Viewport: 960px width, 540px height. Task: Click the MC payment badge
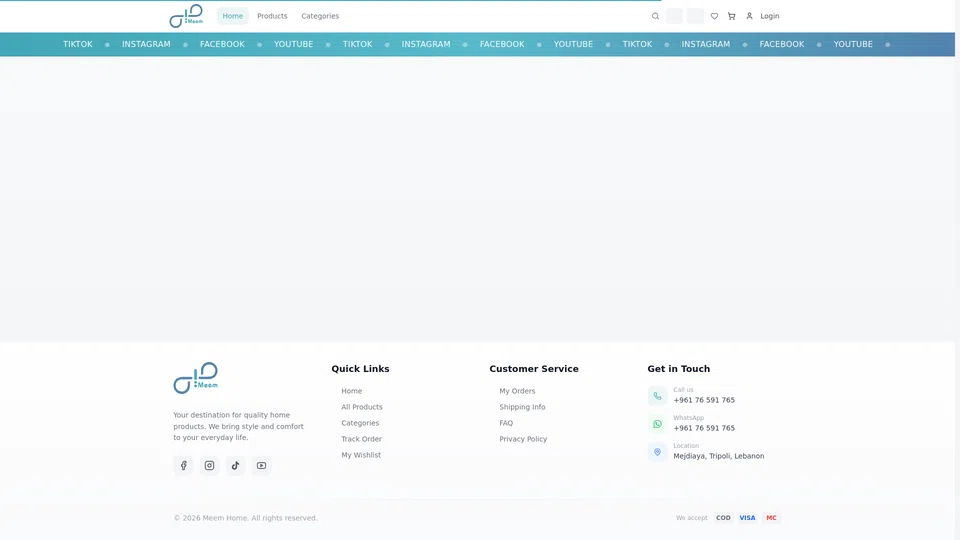point(771,517)
